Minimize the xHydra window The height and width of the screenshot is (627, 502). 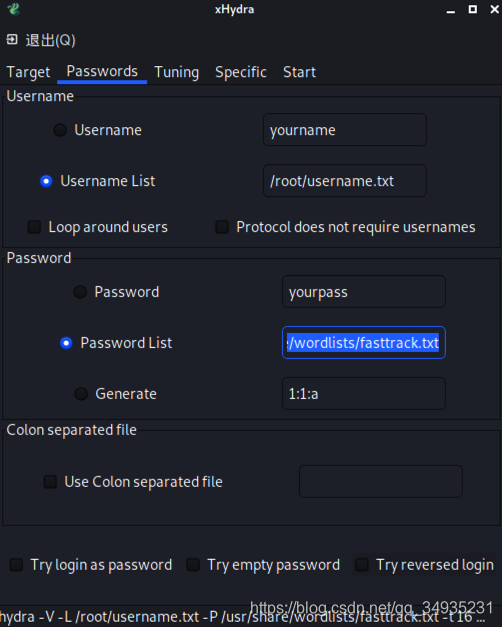451,10
